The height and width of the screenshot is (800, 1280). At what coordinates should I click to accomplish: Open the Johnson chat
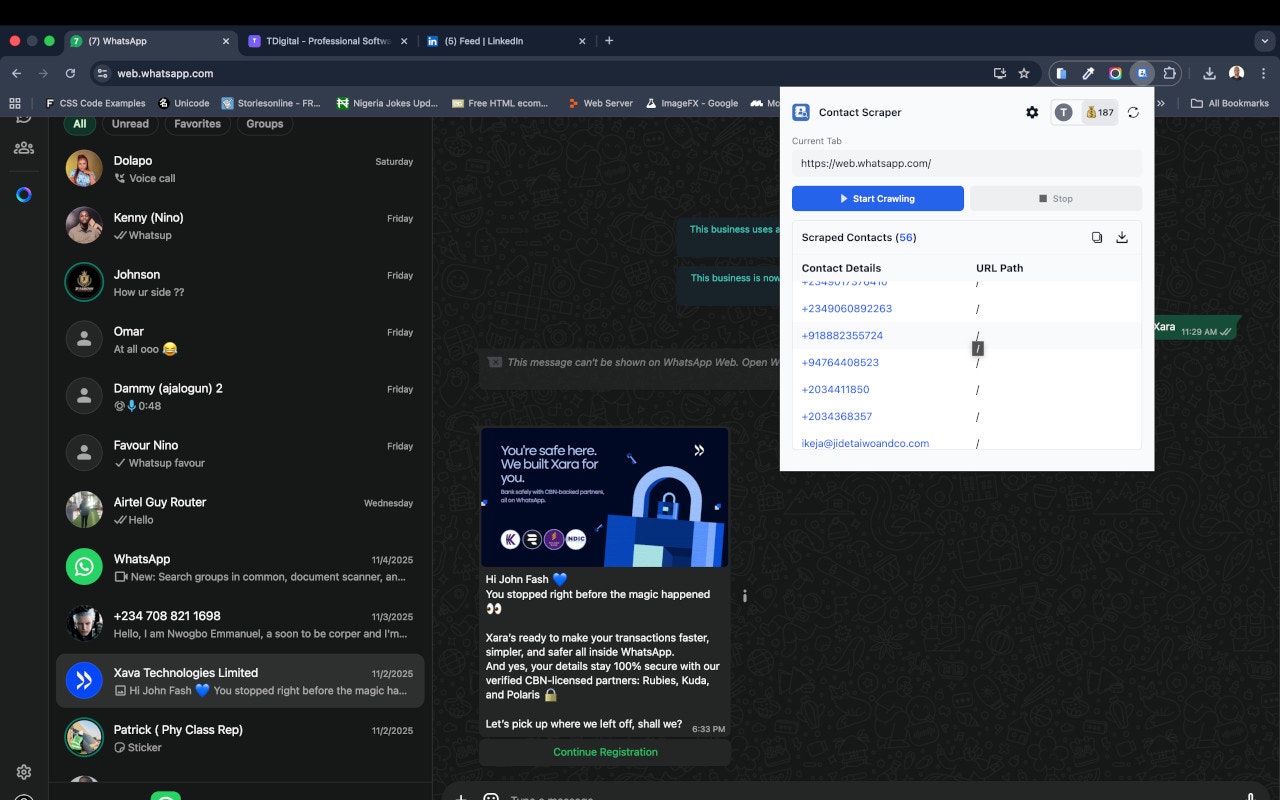240,282
